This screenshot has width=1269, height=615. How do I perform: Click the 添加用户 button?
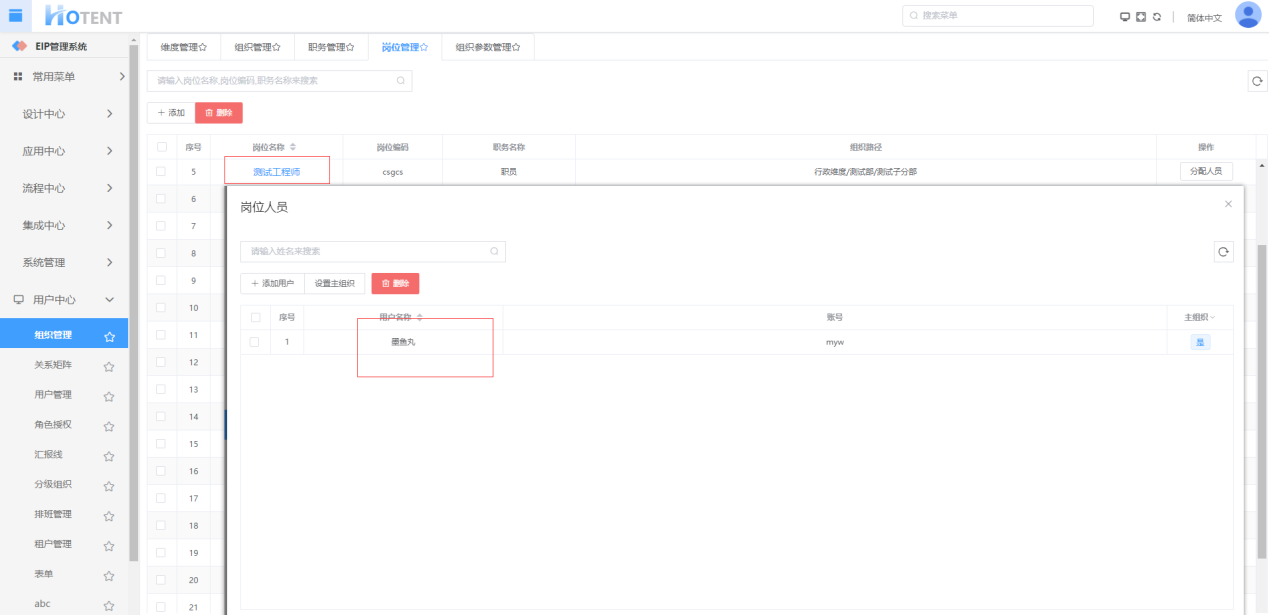point(272,284)
